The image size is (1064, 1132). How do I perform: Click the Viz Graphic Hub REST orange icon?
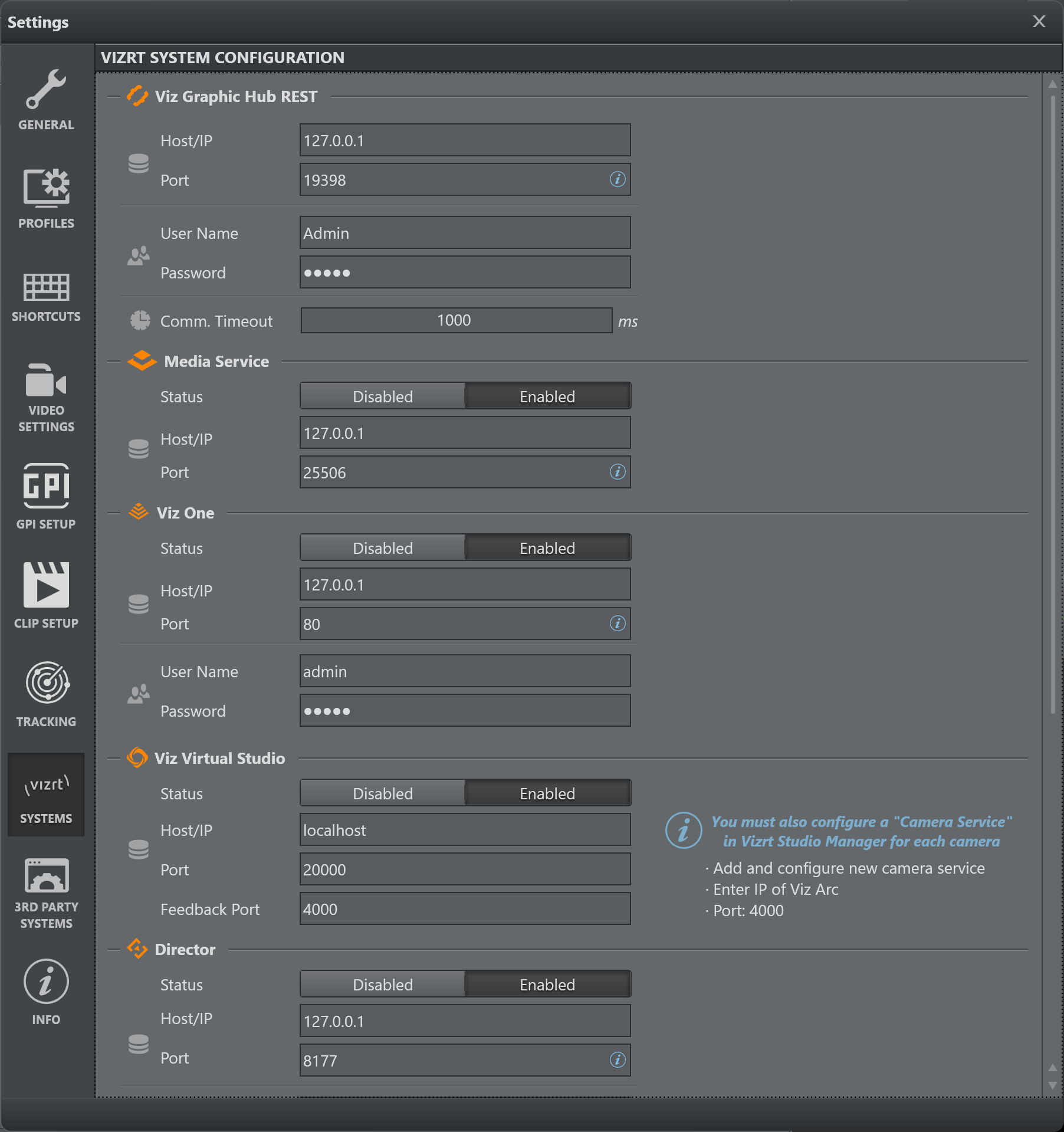click(x=137, y=96)
